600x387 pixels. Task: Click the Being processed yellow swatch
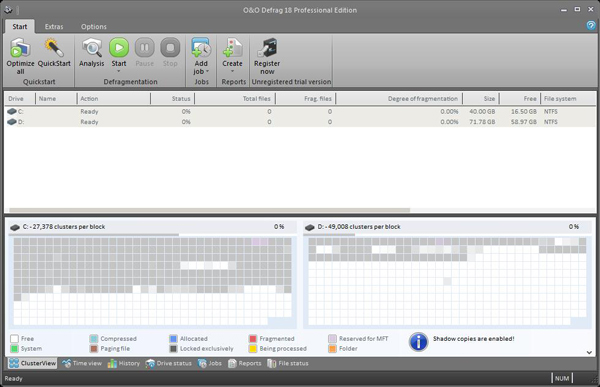253,349
